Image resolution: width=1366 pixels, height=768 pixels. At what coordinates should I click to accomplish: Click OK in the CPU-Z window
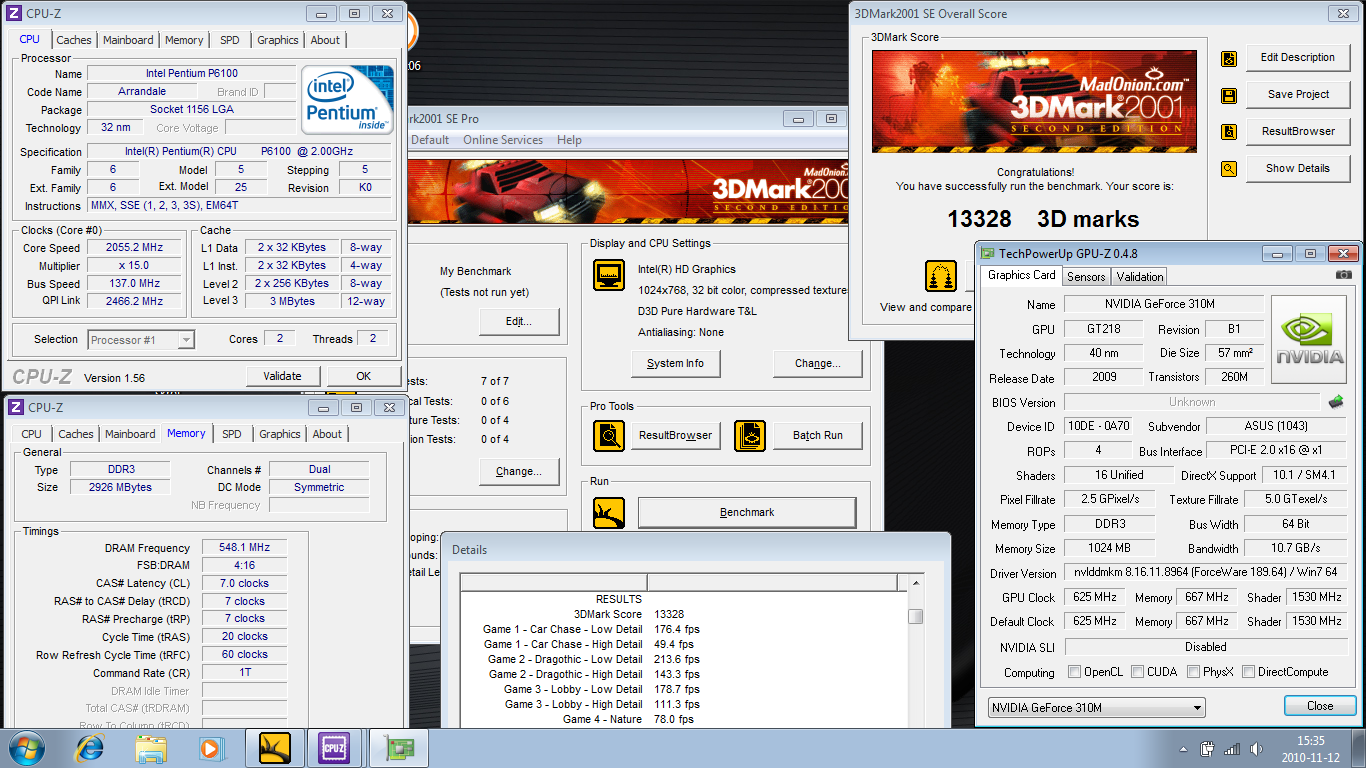tap(363, 376)
